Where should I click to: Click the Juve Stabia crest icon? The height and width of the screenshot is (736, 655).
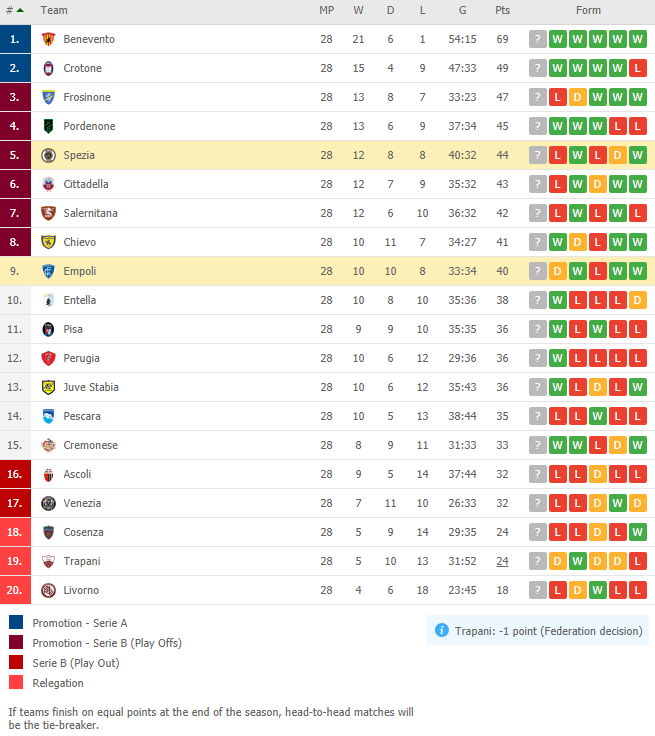tap(48, 387)
